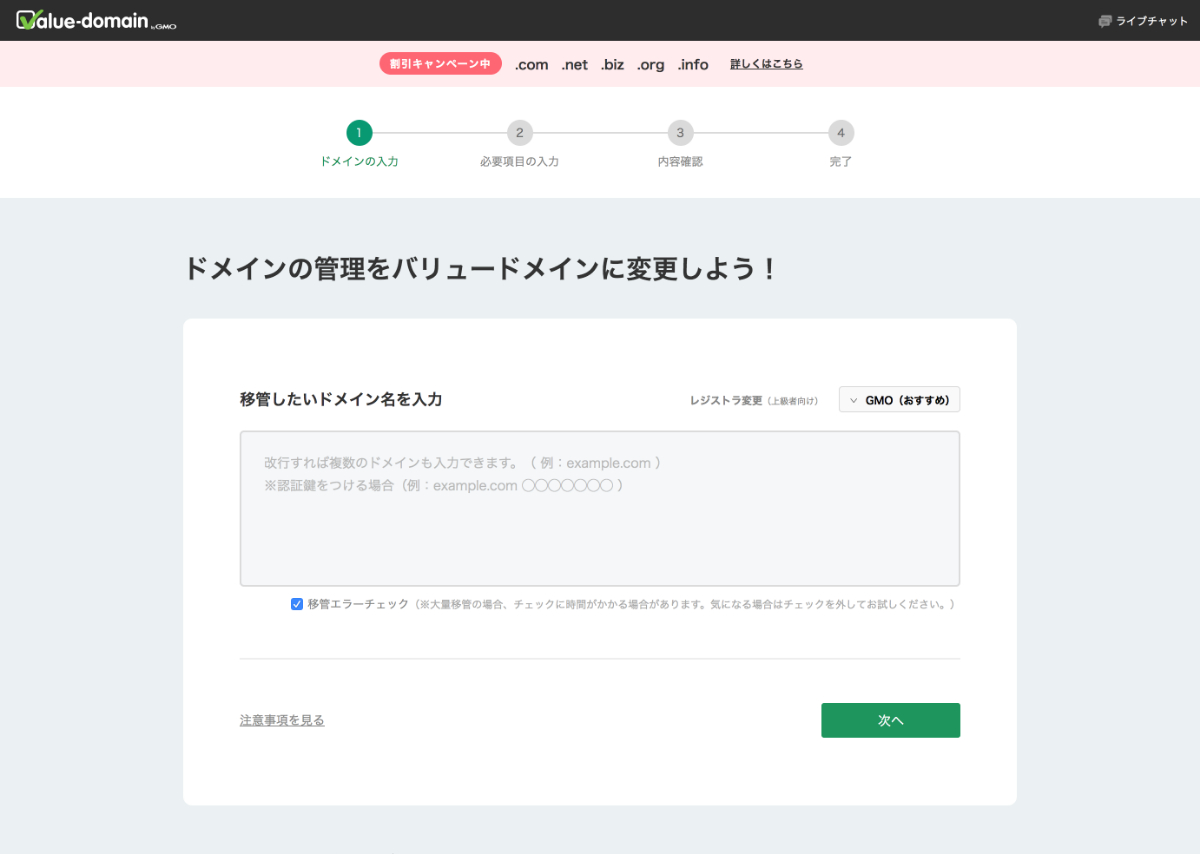Choose the .org item in campaign banner

[650, 65]
